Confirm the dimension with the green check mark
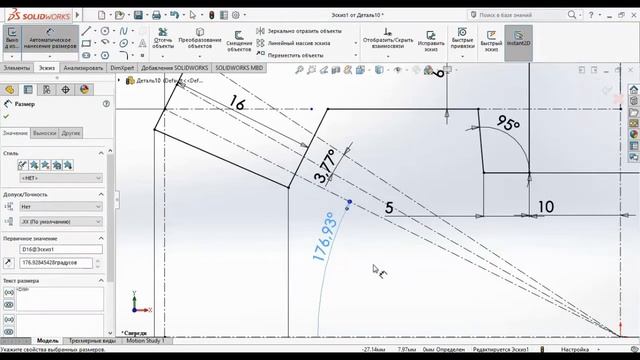The width and height of the screenshot is (640, 360). click(6, 116)
